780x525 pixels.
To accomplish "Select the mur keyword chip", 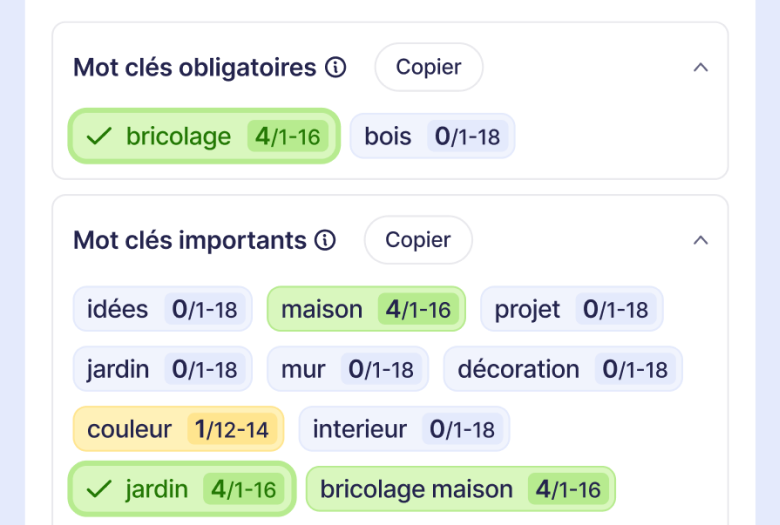I will [348, 369].
